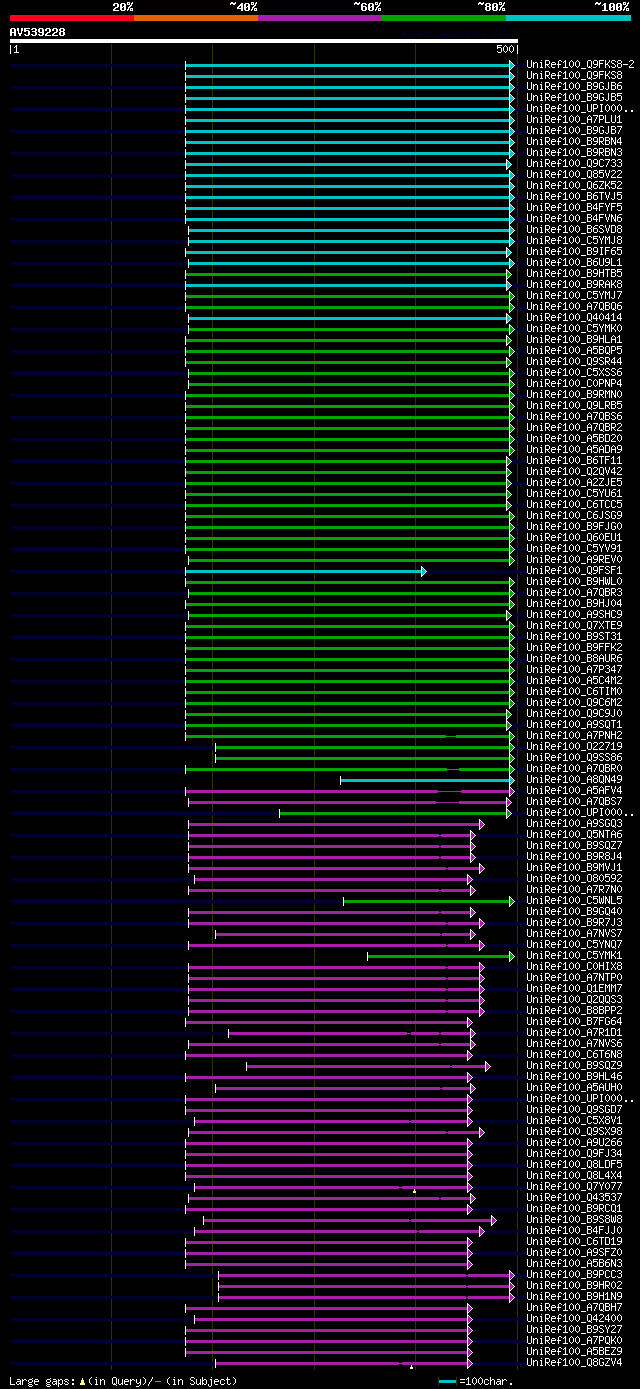Click label UniRef100_C5YMK0
640x1389 pixels.
pyautogui.click(x=574, y=329)
